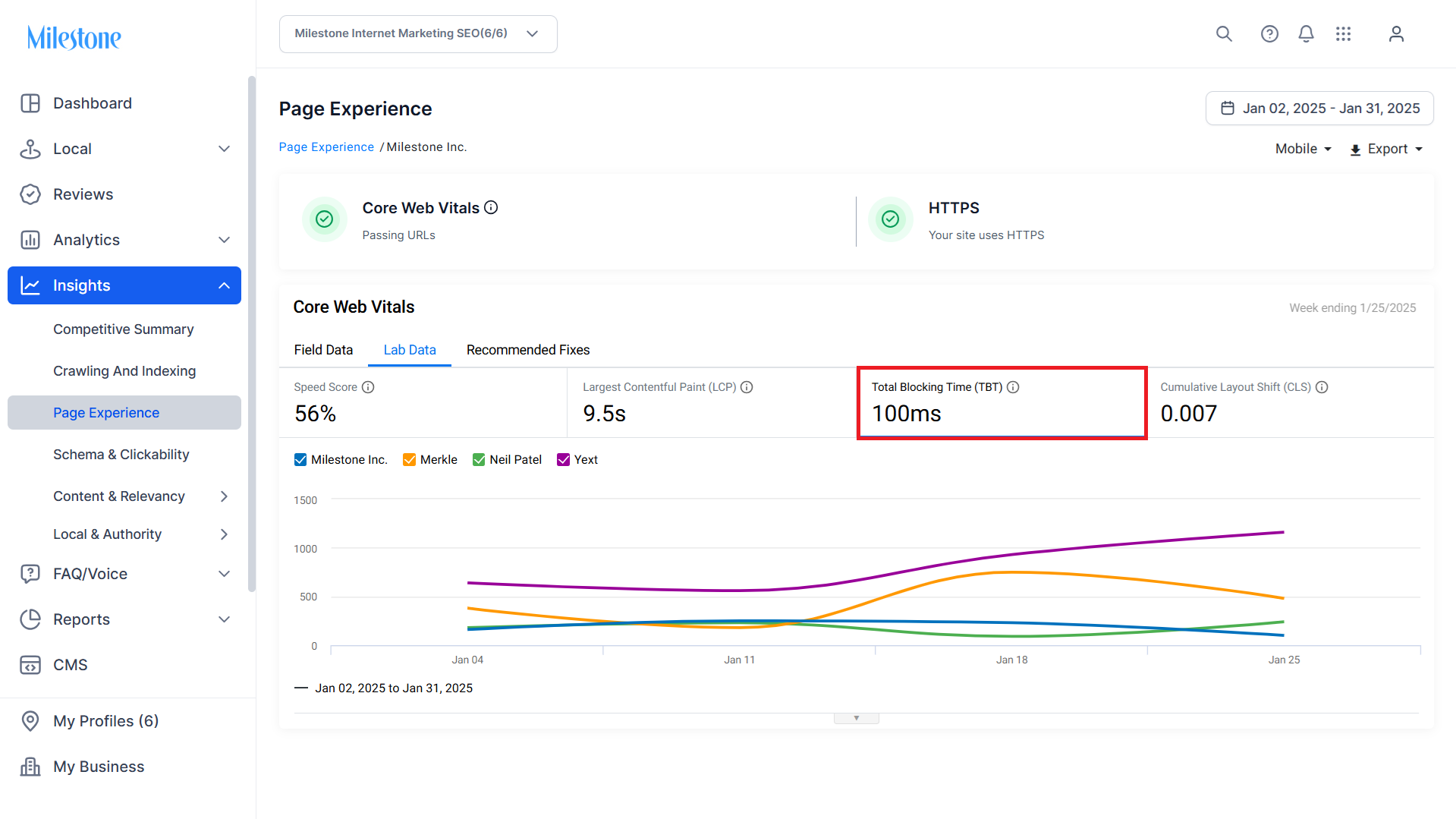
Task: Select the Largest Contentful Paint metric card
Action: point(712,403)
